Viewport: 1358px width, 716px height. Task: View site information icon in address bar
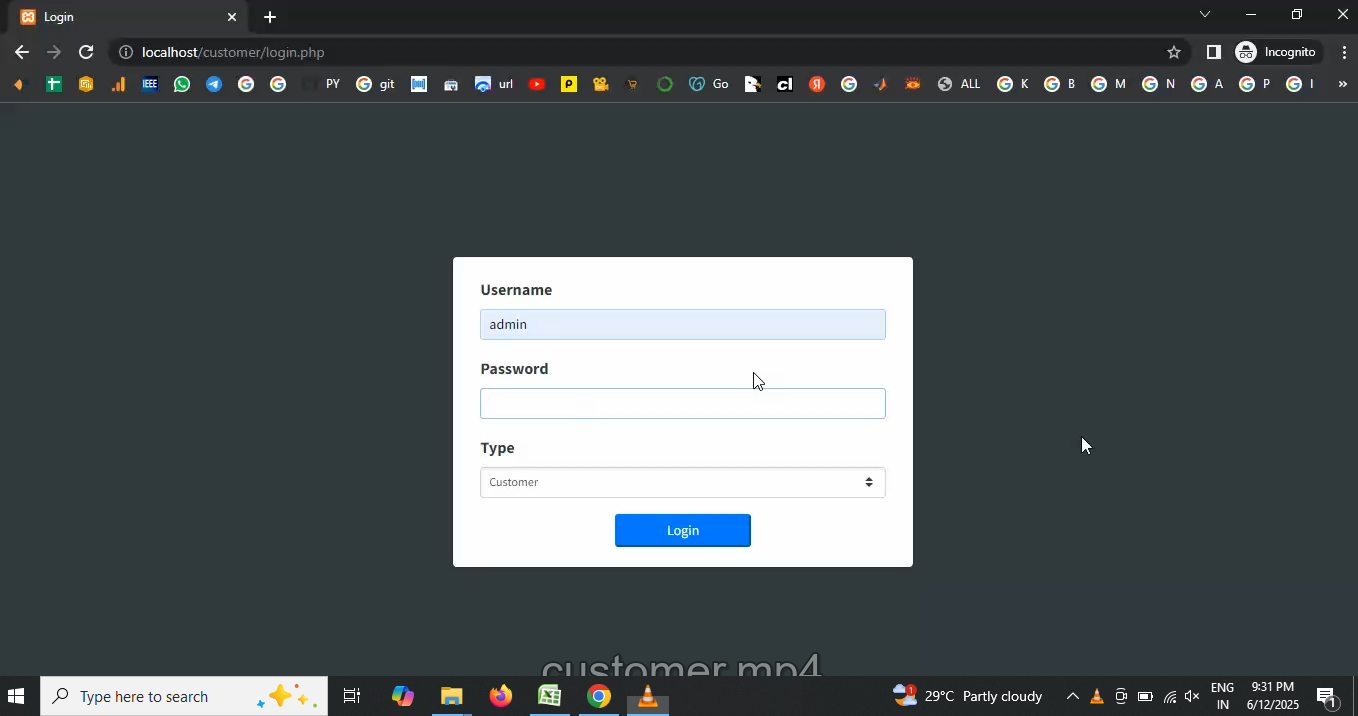(x=124, y=52)
